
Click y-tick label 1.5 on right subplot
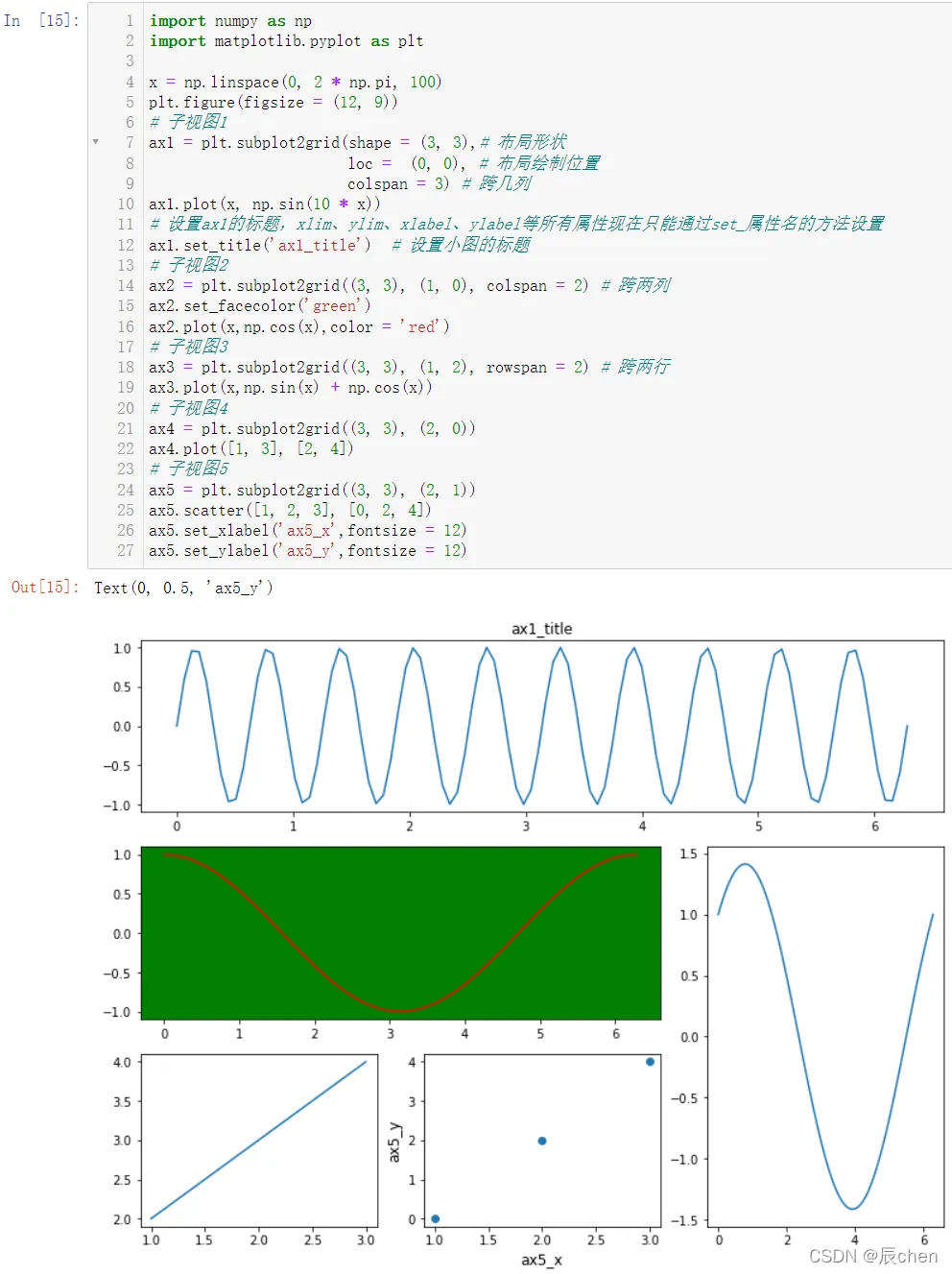[688, 853]
